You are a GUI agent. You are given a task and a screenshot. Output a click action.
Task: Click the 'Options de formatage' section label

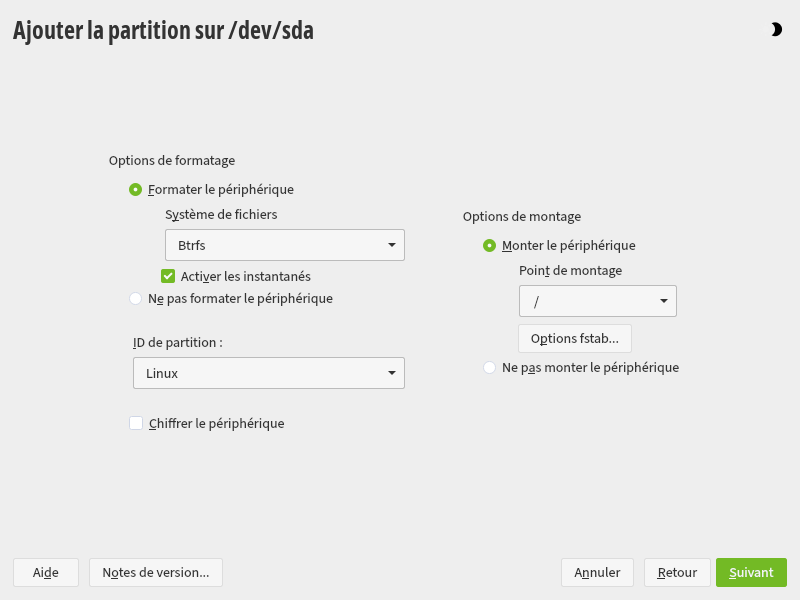point(172,160)
